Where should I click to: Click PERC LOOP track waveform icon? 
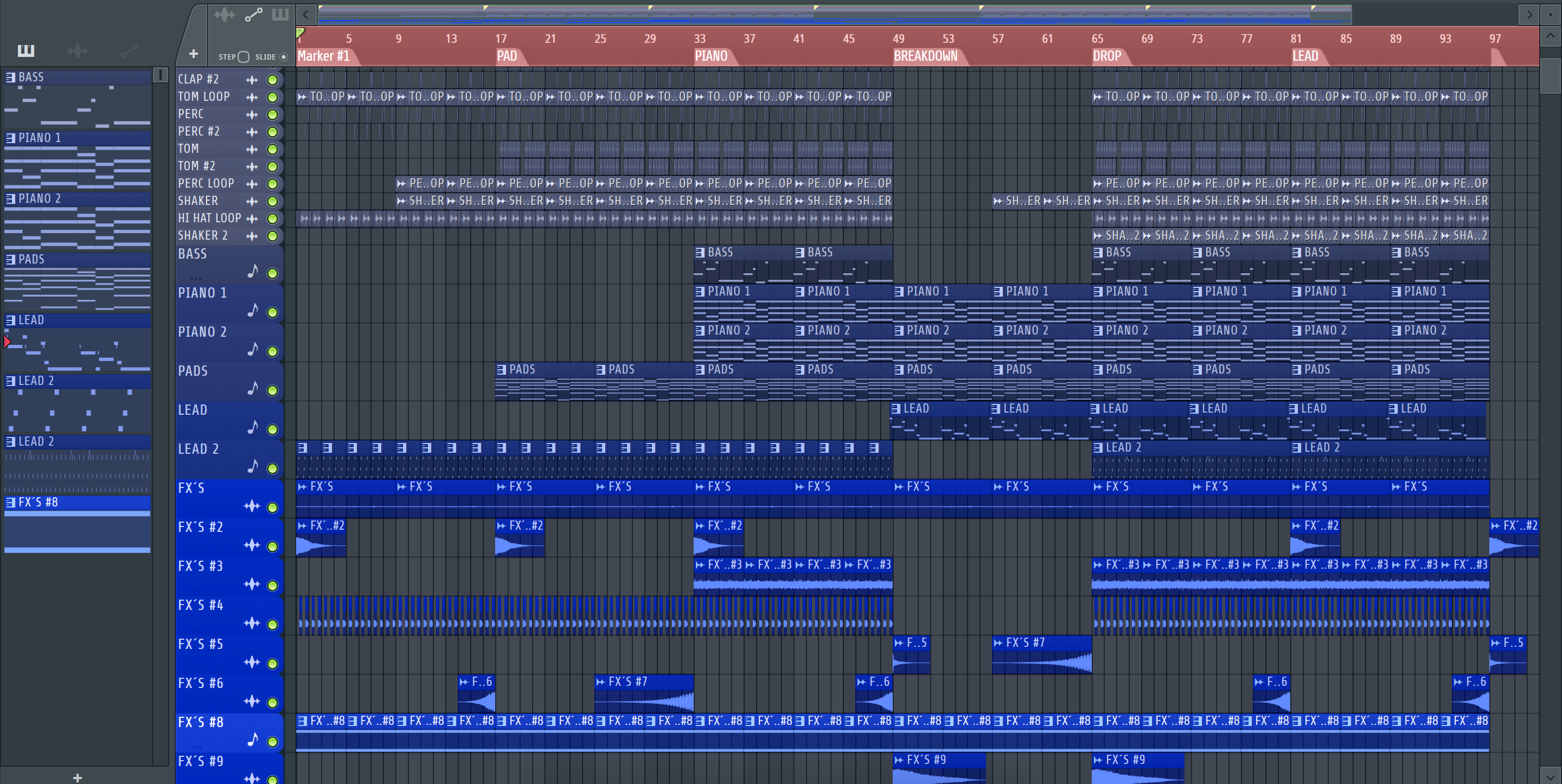click(x=252, y=184)
